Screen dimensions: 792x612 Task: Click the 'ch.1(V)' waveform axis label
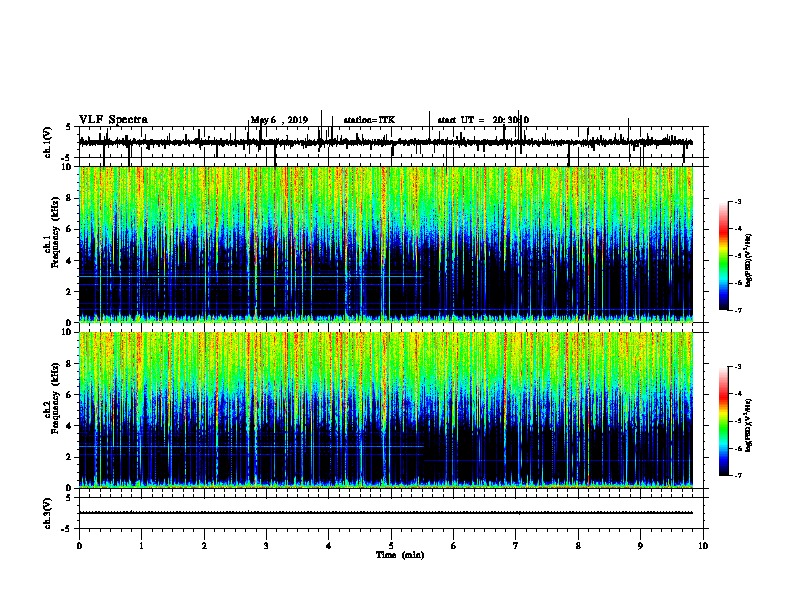tap(48, 142)
